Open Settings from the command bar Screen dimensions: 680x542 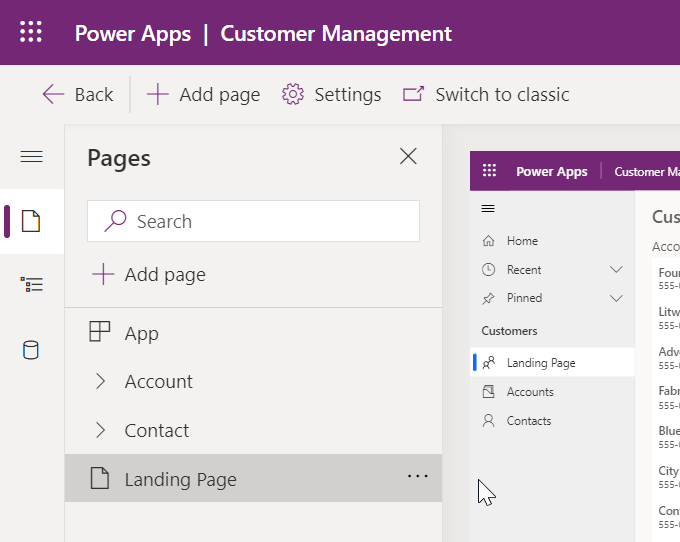(x=331, y=95)
